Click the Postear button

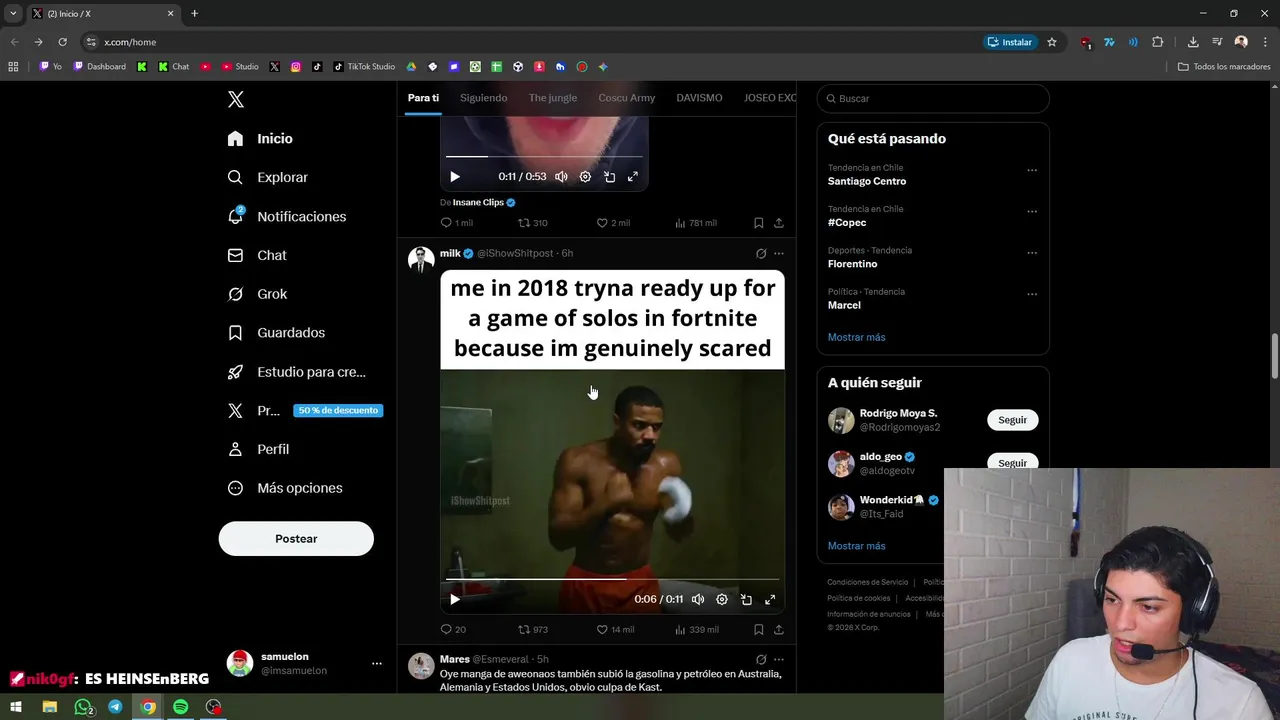[x=296, y=539]
